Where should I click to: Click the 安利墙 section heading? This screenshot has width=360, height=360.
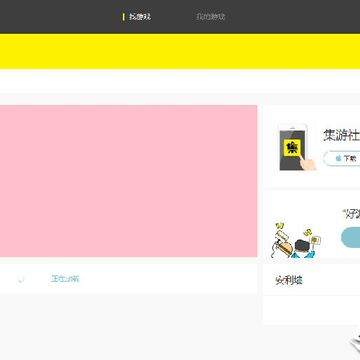pyautogui.click(x=289, y=280)
